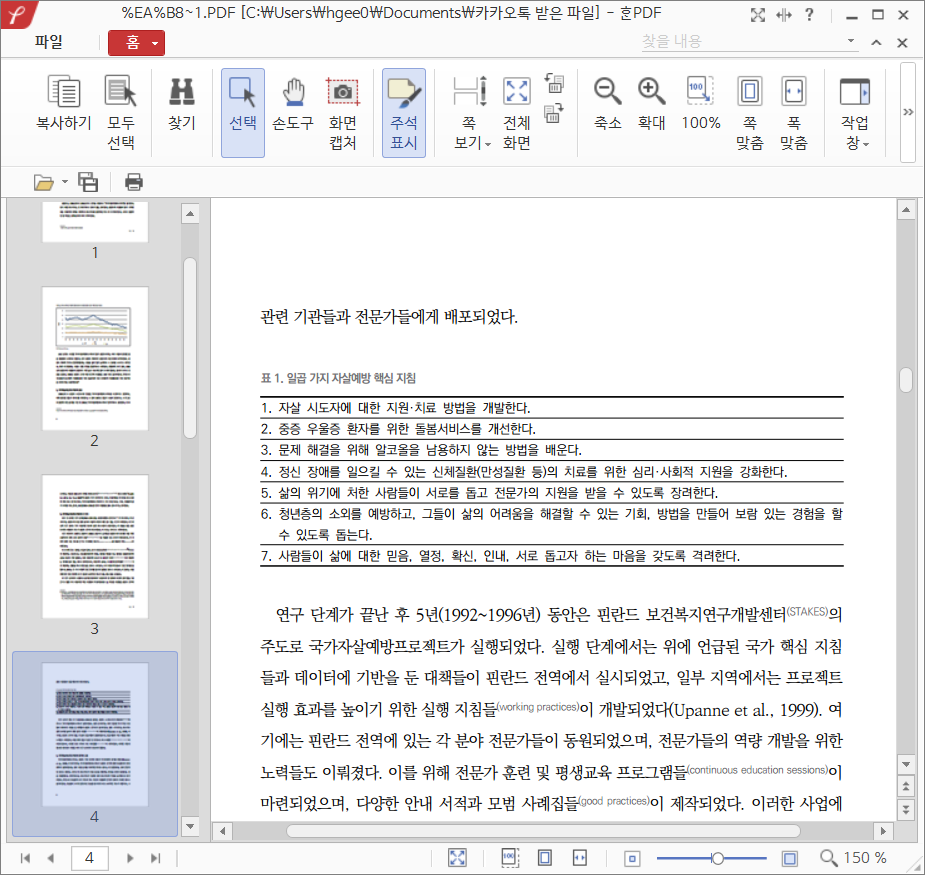The image size is (925, 875).
Task: Click 모두 선택 select all button
Action: (x=121, y=112)
